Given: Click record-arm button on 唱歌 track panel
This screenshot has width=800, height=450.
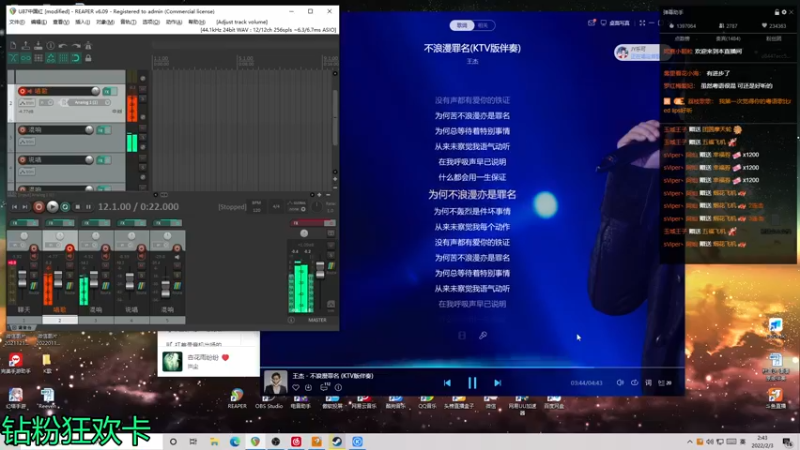Looking at the screenshot, I should [x=22, y=91].
